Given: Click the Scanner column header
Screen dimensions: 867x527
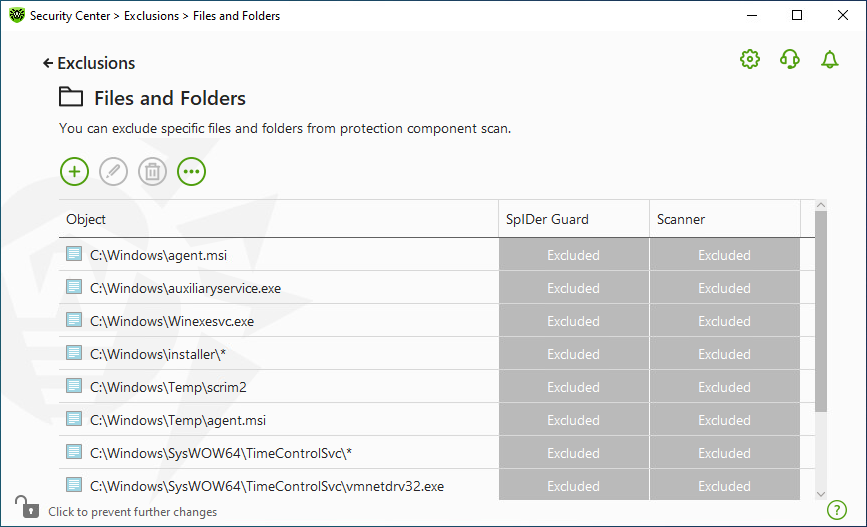Looking at the screenshot, I should click(x=725, y=219).
